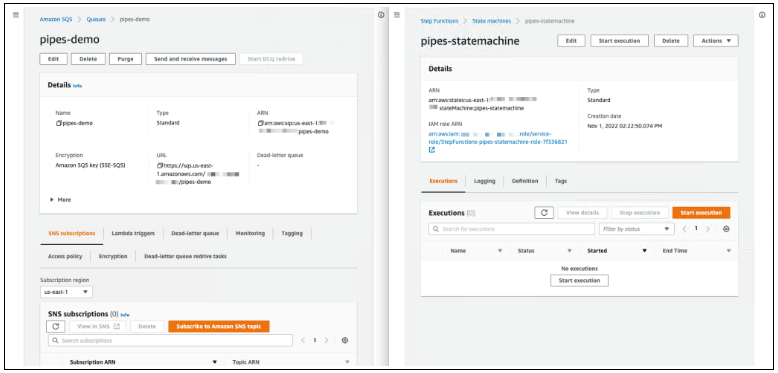Copy the pipes-demo queue name icon
Screen dimensions: 778x373
tap(59, 123)
